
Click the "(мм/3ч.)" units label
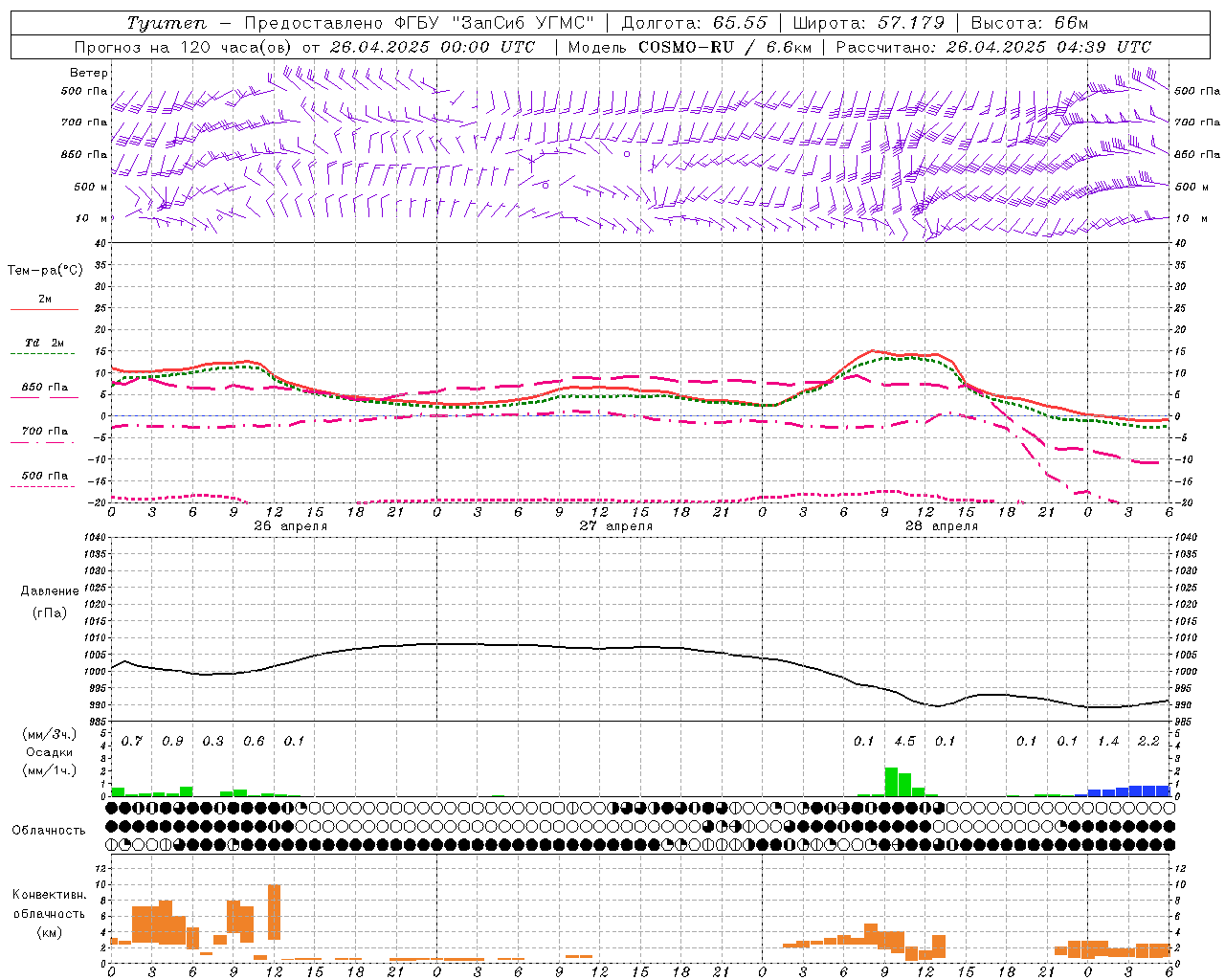coord(49,734)
